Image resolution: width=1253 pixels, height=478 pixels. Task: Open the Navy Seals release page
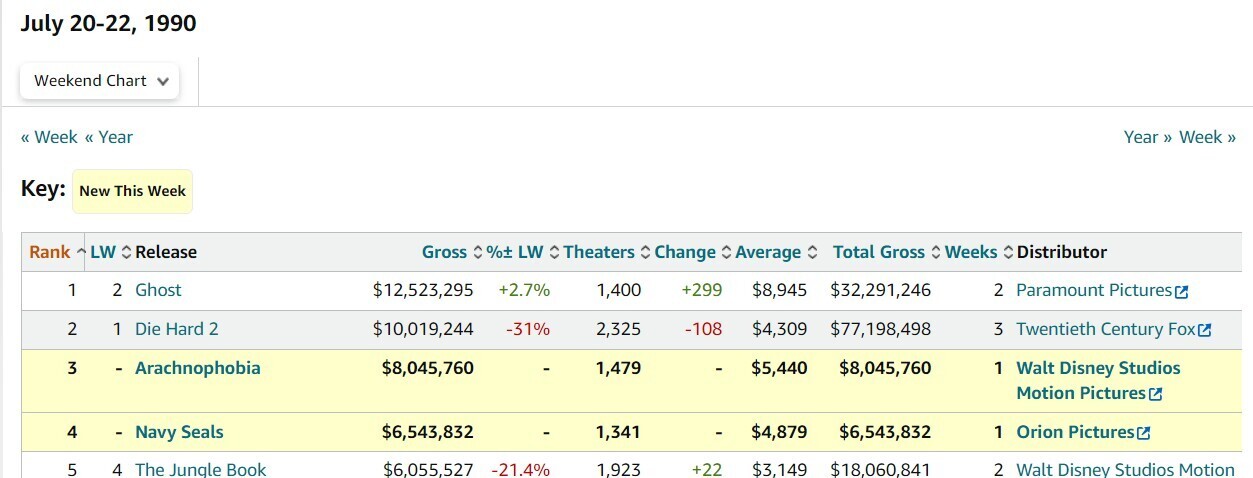(179, 432)
